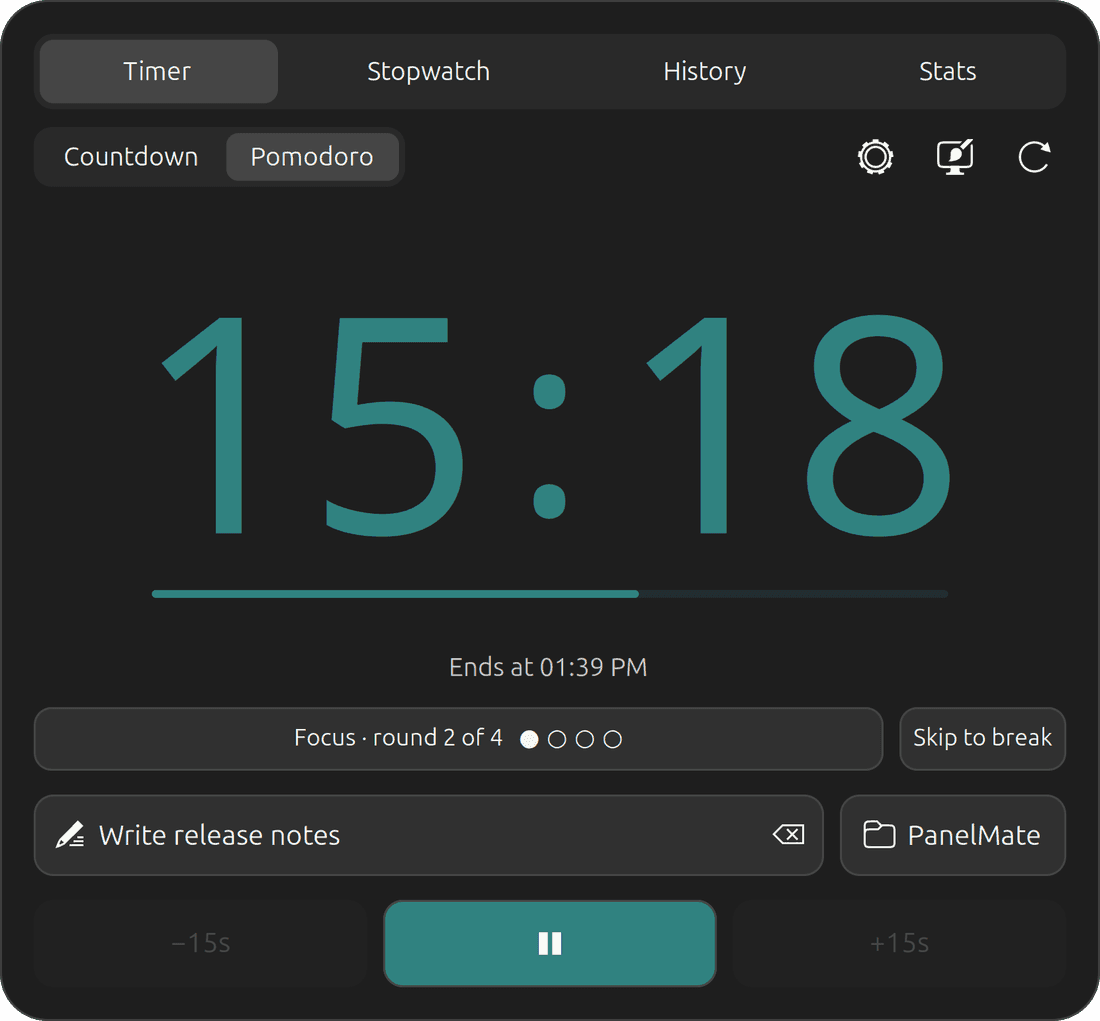
Task: Reset the timer with circular arrow icon
Action: pyautogui.click(x=1034, y=157)
